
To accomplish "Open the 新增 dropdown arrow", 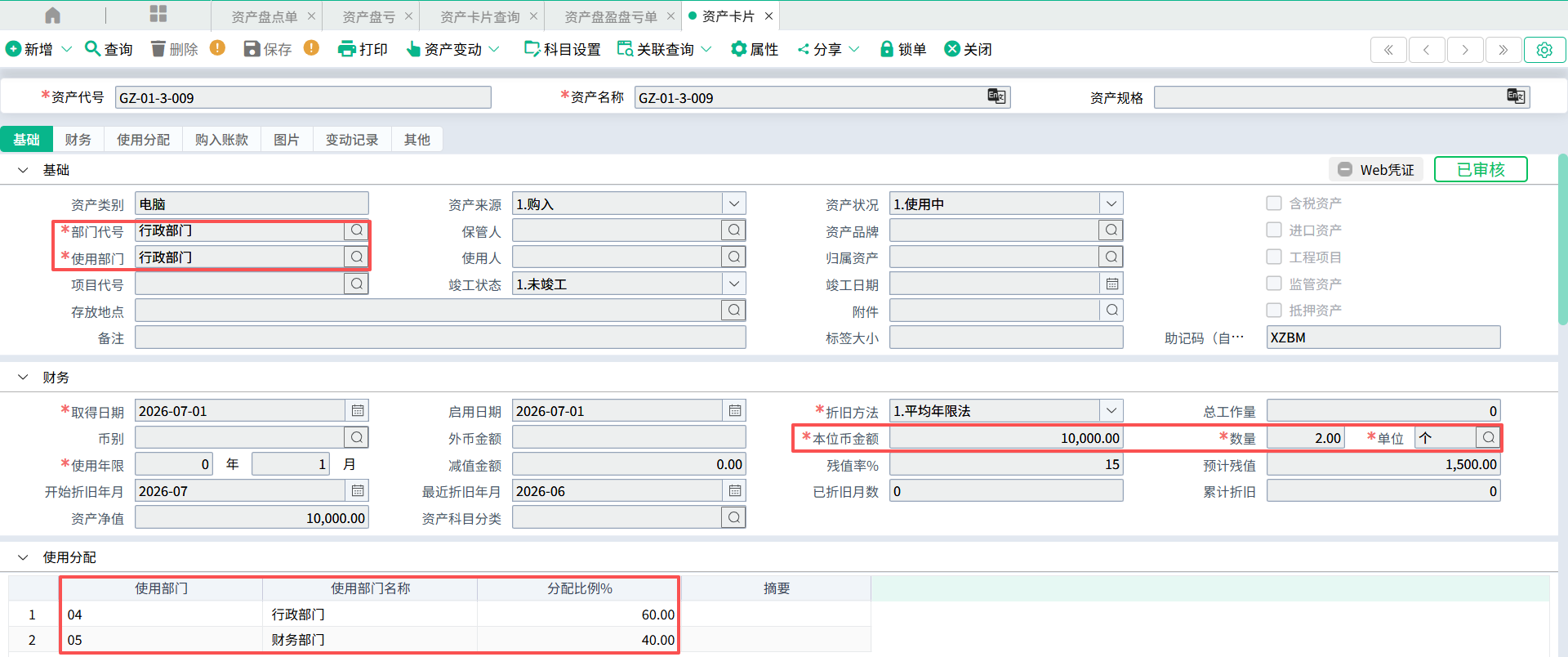I will click(x=67, y=49).
